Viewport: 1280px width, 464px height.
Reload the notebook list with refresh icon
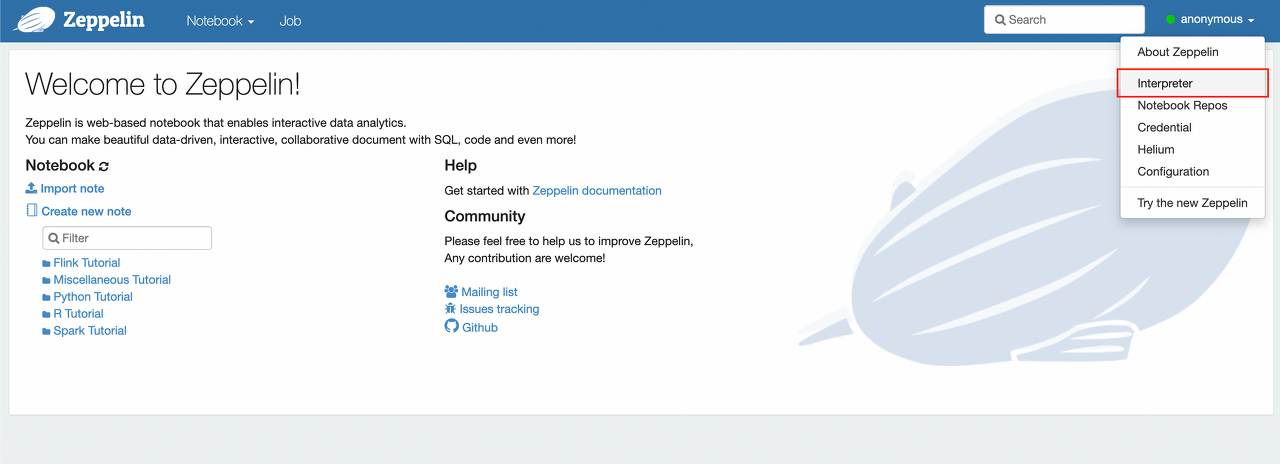coord(104,166)
